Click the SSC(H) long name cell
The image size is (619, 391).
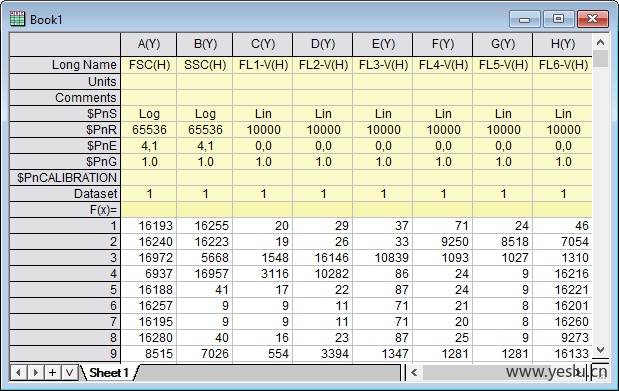coord(205,65)
